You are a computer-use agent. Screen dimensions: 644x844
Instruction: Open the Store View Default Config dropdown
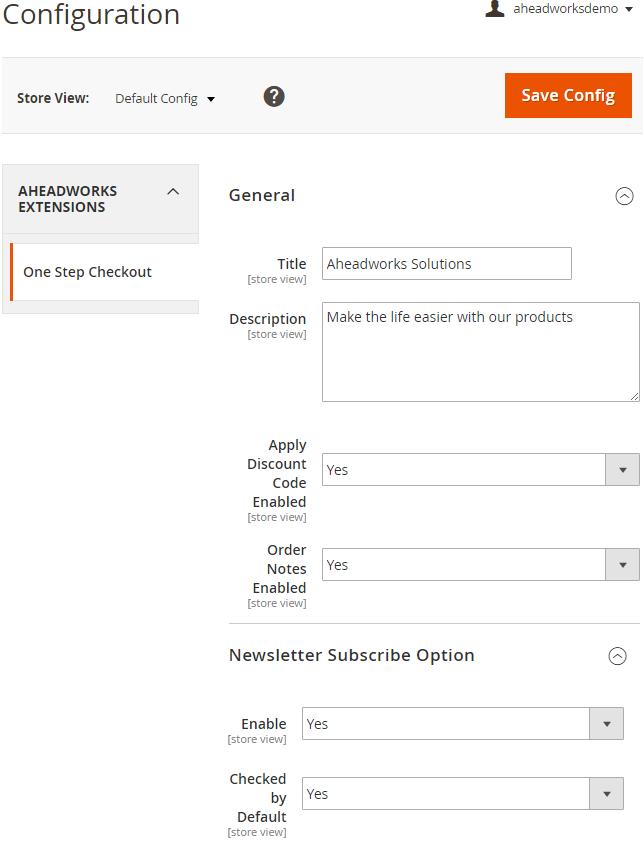click(x=165, y=99)
